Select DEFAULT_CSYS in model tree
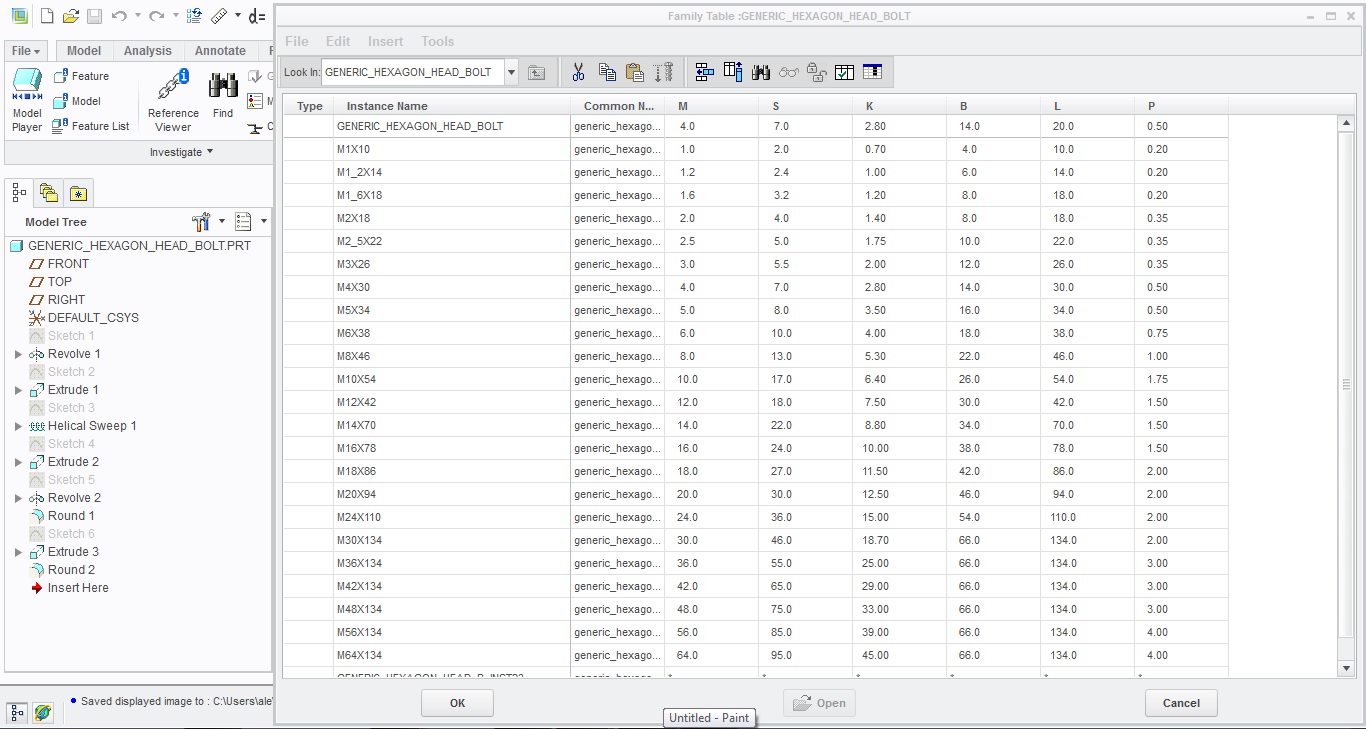This screenshot has width=1366, height=729. [x=84, y=318]
